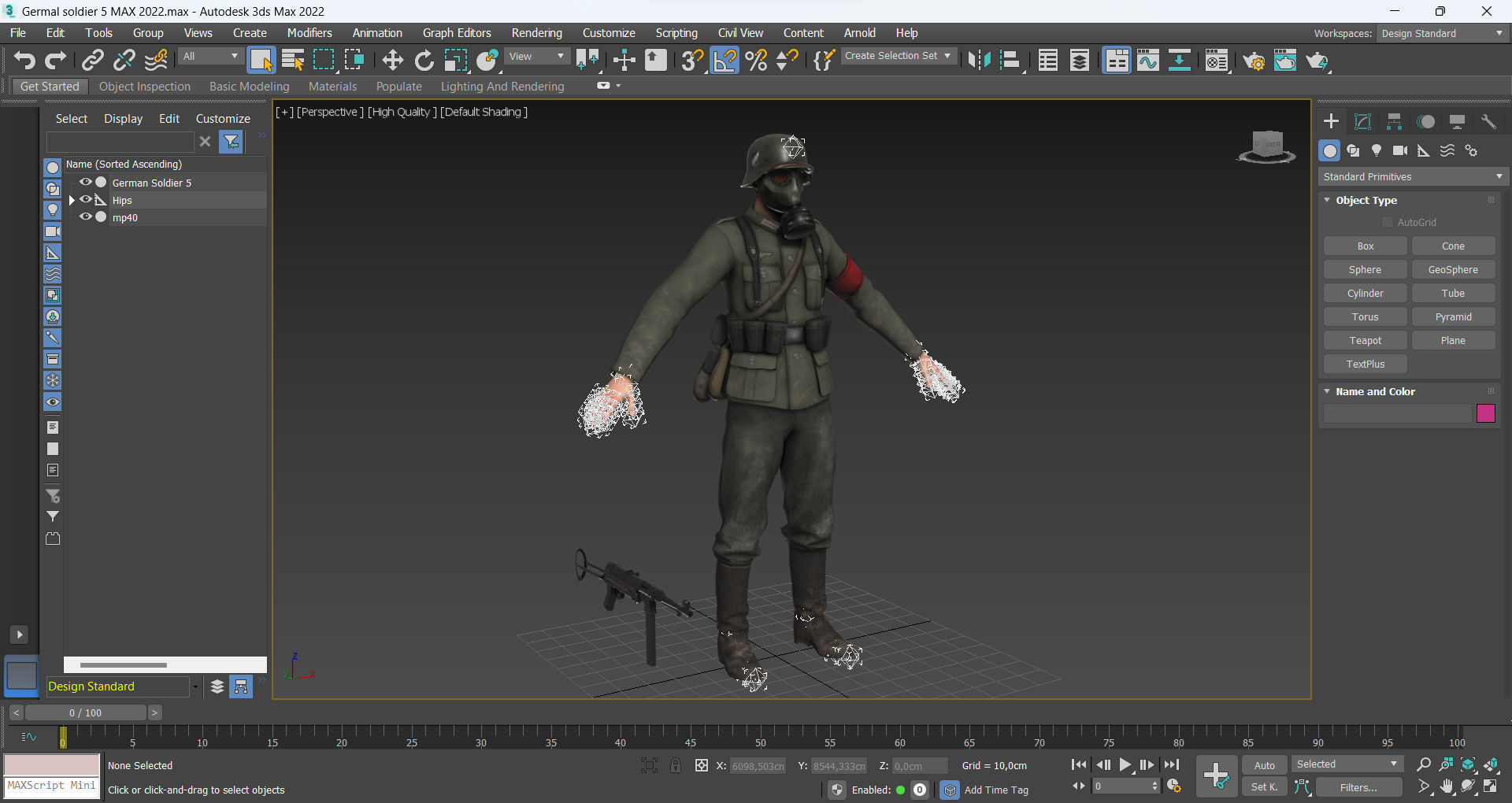
Task: Open the Hierarchy panel tab
Action: click(1394, 121)
